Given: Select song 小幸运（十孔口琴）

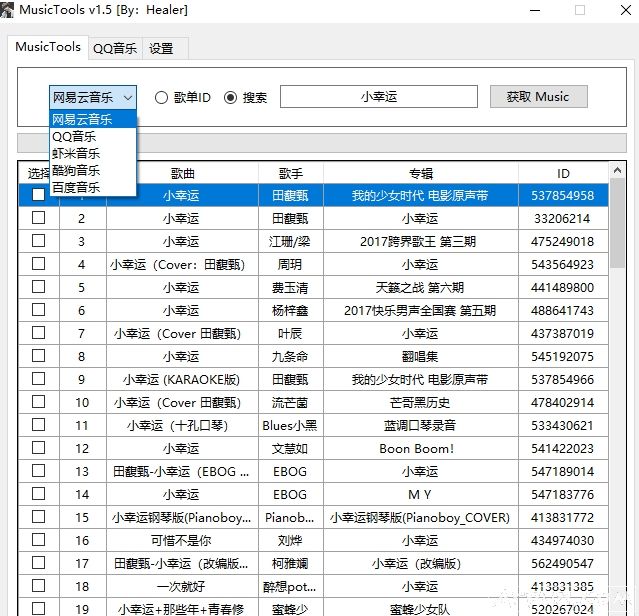Looking at the screenshot, I should pos(182,425).
